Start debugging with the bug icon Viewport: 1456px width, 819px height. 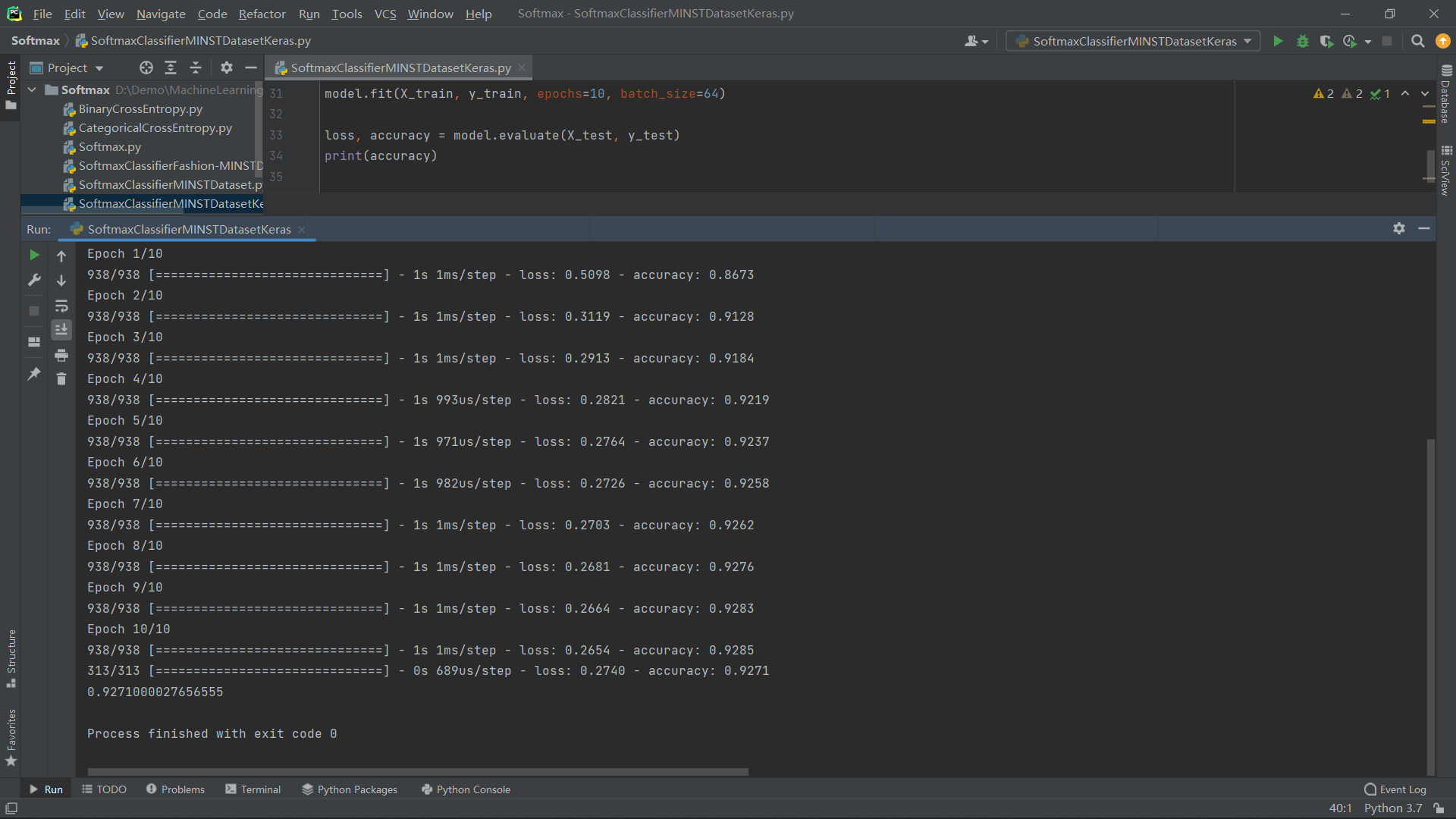[1304, 41]
